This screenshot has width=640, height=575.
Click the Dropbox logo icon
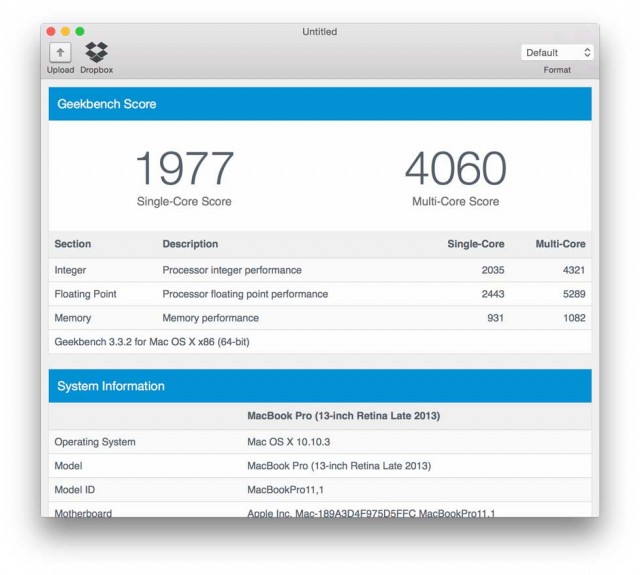(97, 52)
